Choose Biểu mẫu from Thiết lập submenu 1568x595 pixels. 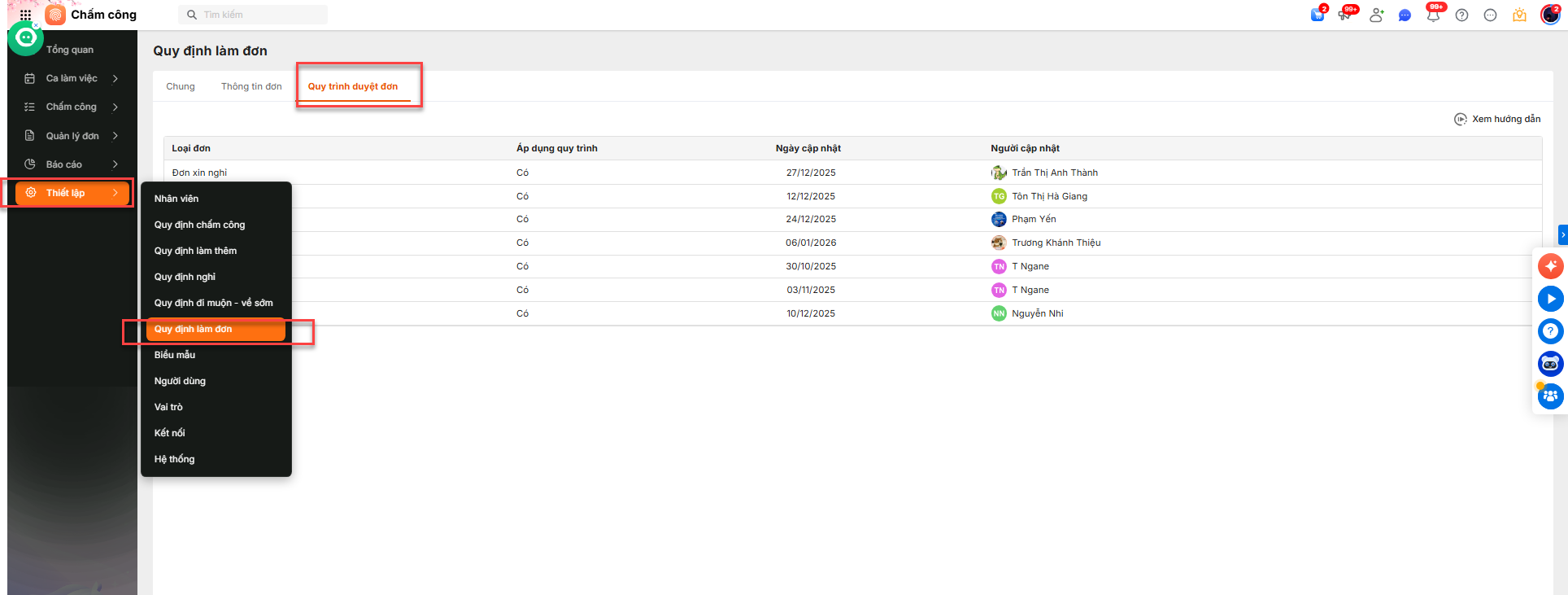pyautogui.click(x=175, y=355)
